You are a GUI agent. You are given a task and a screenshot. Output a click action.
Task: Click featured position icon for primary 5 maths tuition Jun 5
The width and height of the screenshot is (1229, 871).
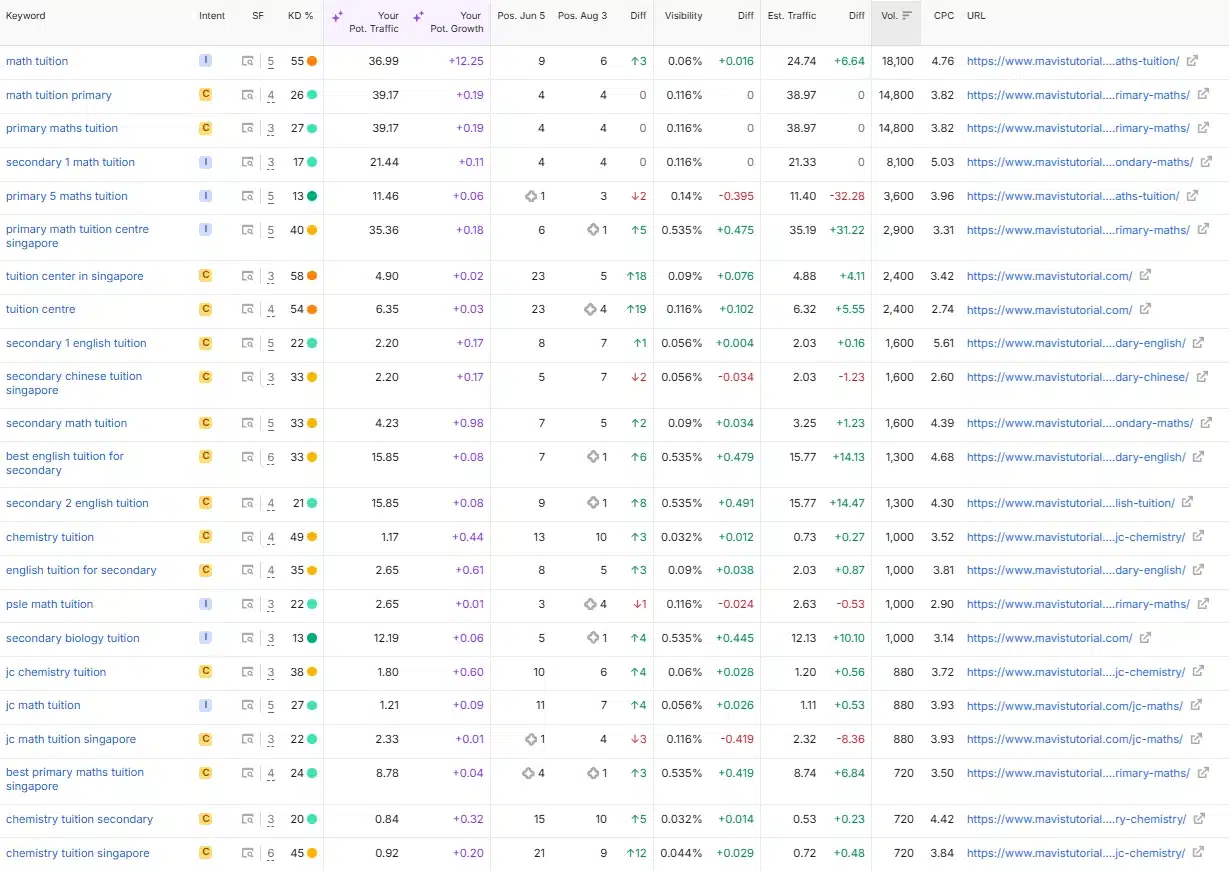pyautogui.click(x=531, y=196)
